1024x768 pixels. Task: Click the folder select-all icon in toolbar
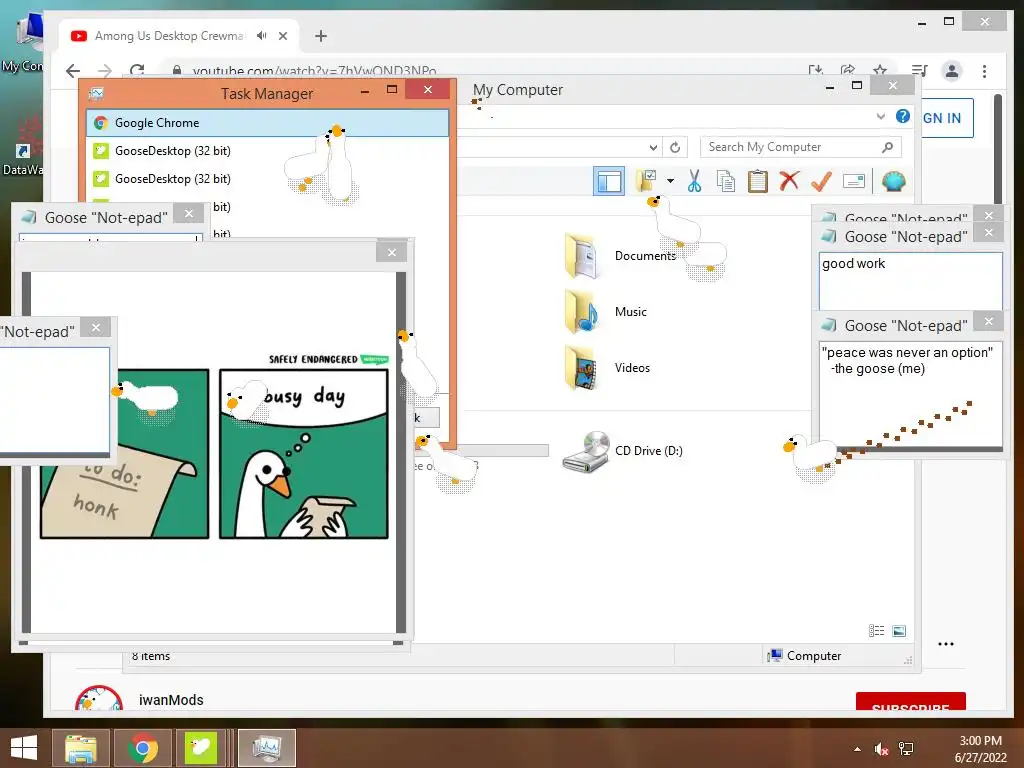pos(647,181)
